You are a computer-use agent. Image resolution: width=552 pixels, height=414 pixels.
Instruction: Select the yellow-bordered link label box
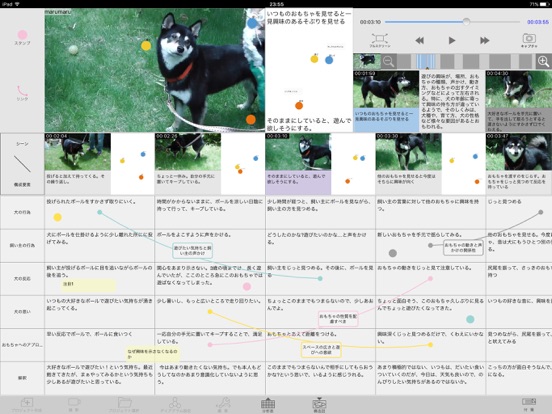[322, 350]
